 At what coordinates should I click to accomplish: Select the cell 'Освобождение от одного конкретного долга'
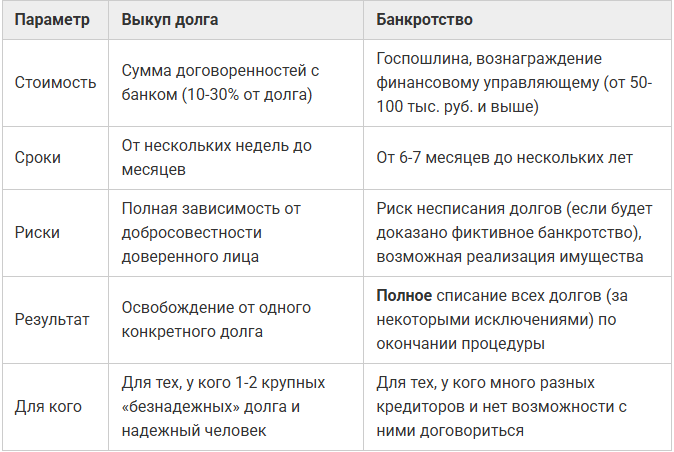236,320
